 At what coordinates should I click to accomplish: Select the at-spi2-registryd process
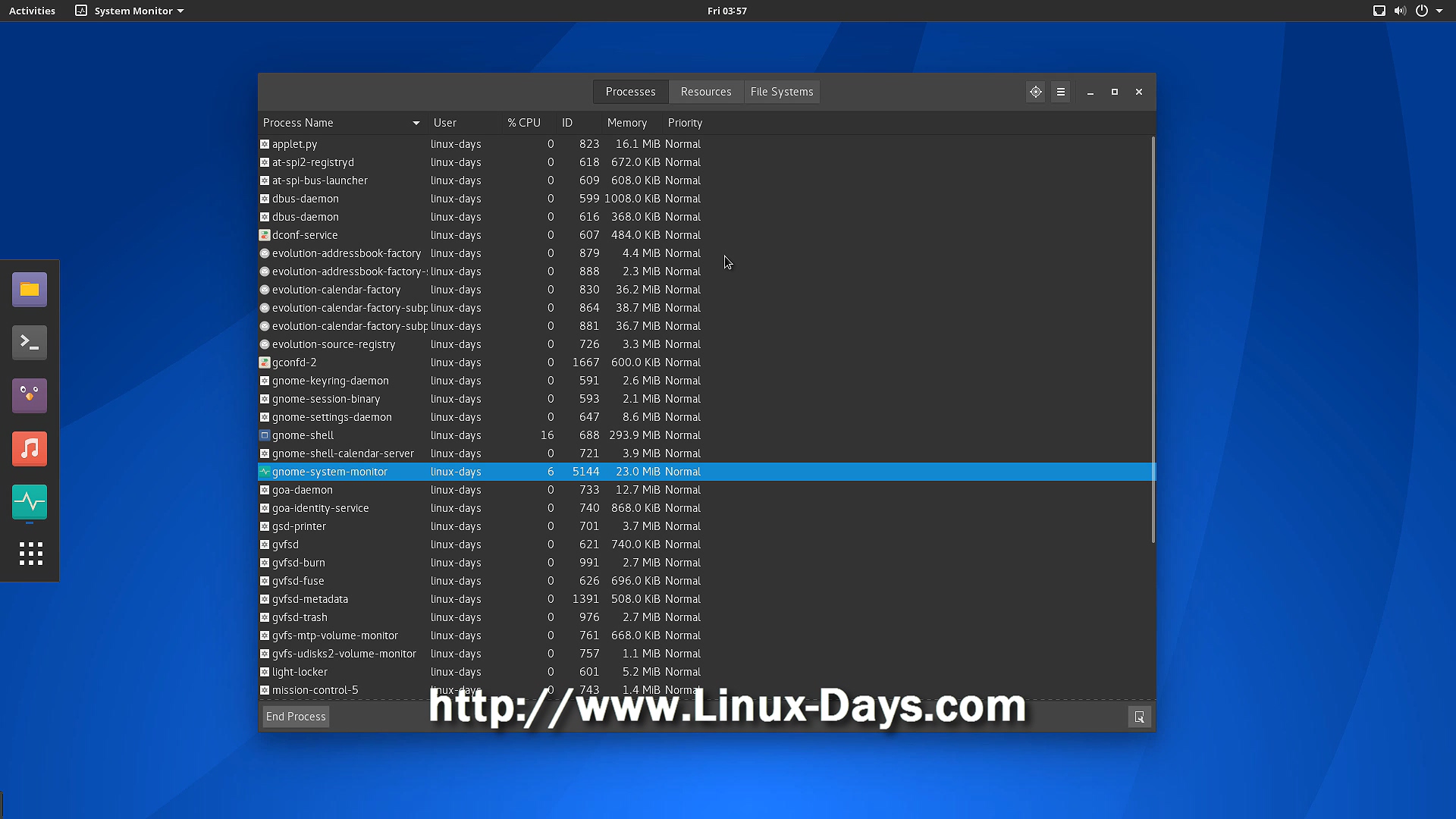(705, 162)
